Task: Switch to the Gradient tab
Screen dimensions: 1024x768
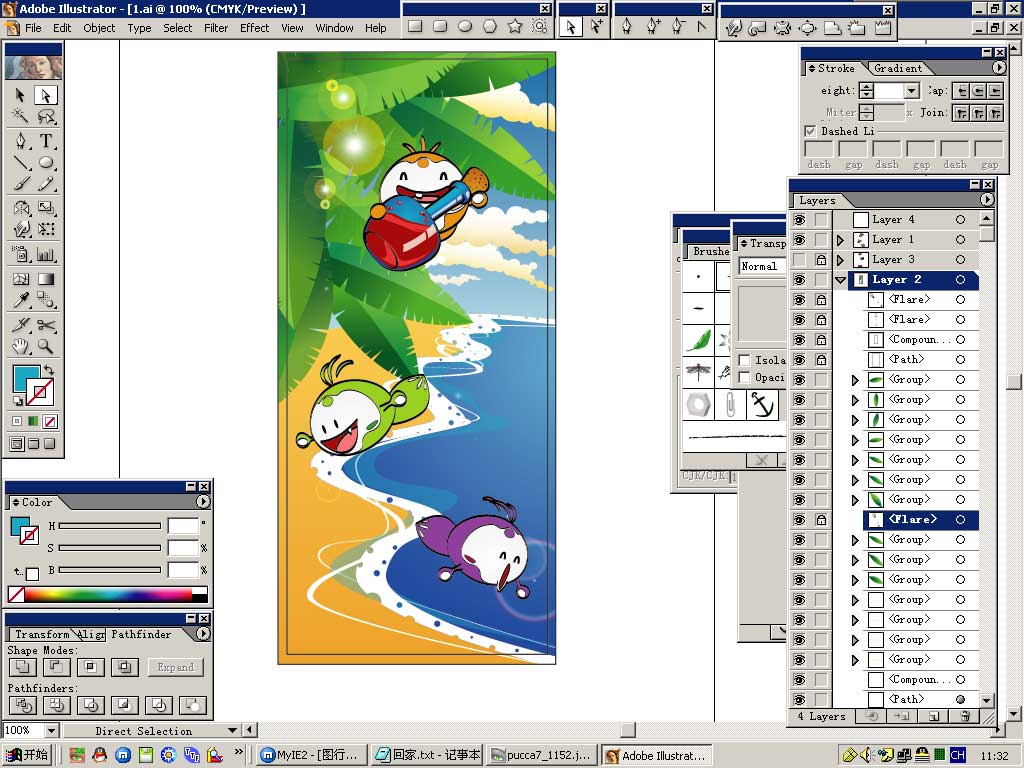Action: tap(898, 68)
